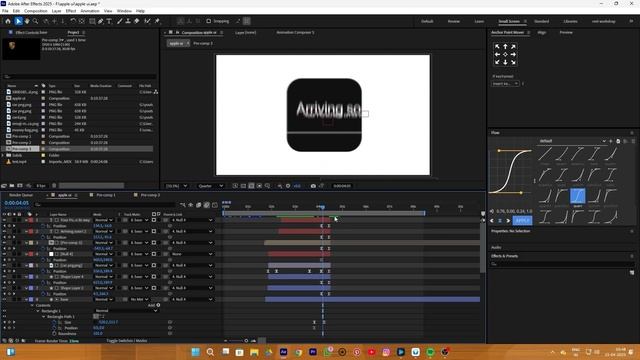Screen dimensions: 640x360
Task: Move anchor point to center diamond
Action: pyautogui.click(x=505, y=54)
